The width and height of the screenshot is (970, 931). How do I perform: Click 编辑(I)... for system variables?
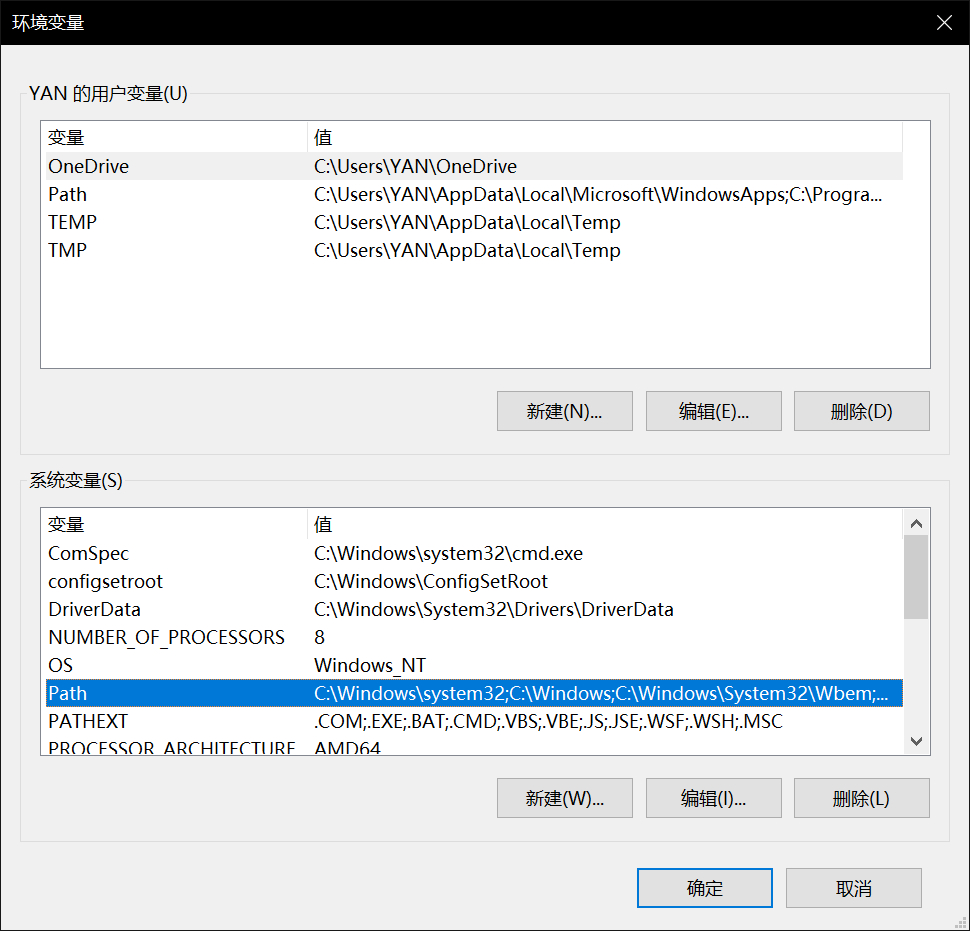pyautogui.click(x=713, y=798)
